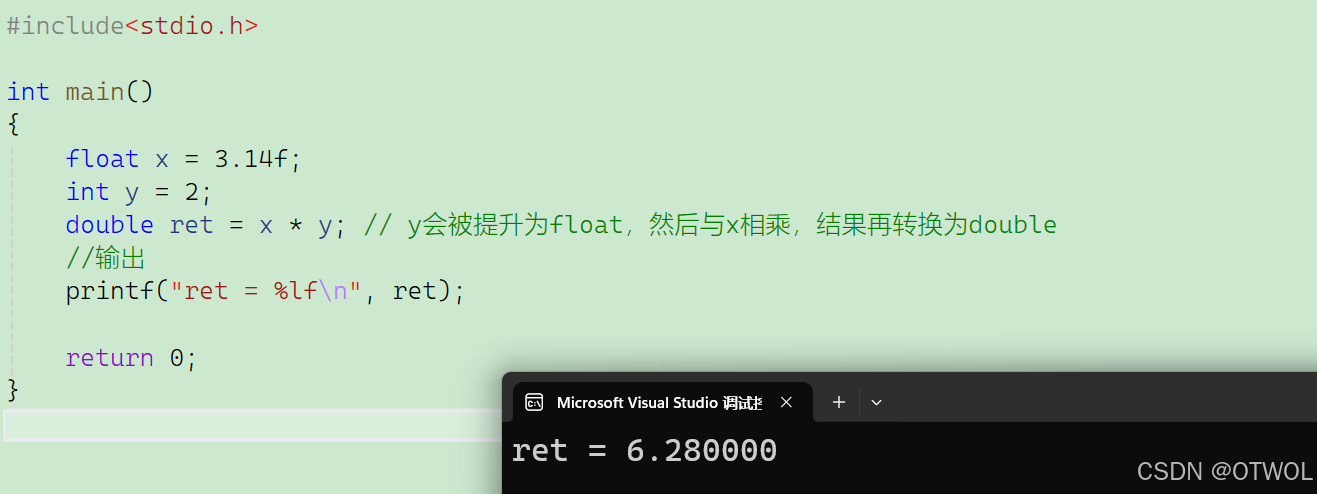Click the green comment after x * y
The image size is (1317, 494).
coord(710,225)
